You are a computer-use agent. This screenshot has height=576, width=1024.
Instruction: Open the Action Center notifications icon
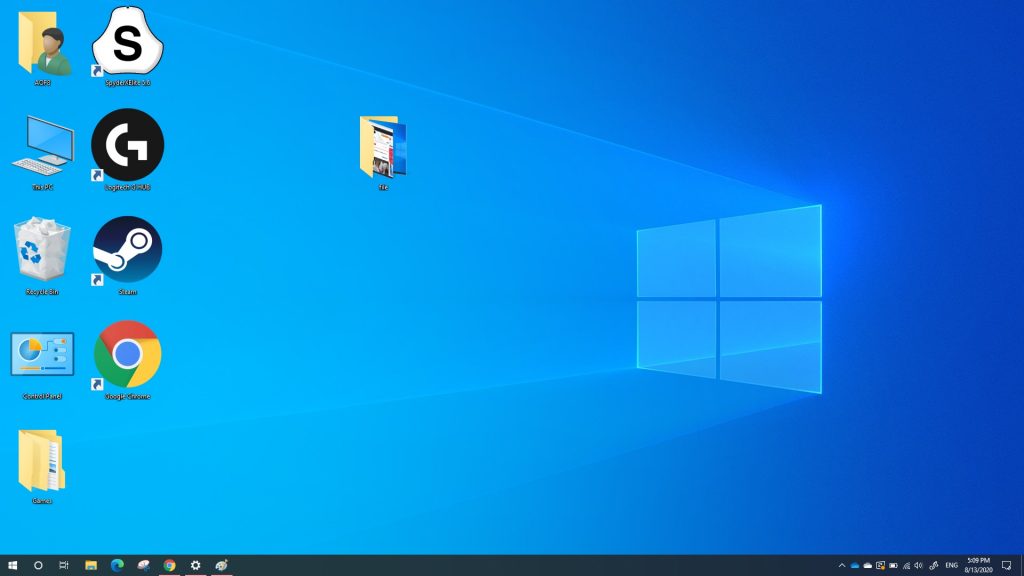click(1006, 566)
